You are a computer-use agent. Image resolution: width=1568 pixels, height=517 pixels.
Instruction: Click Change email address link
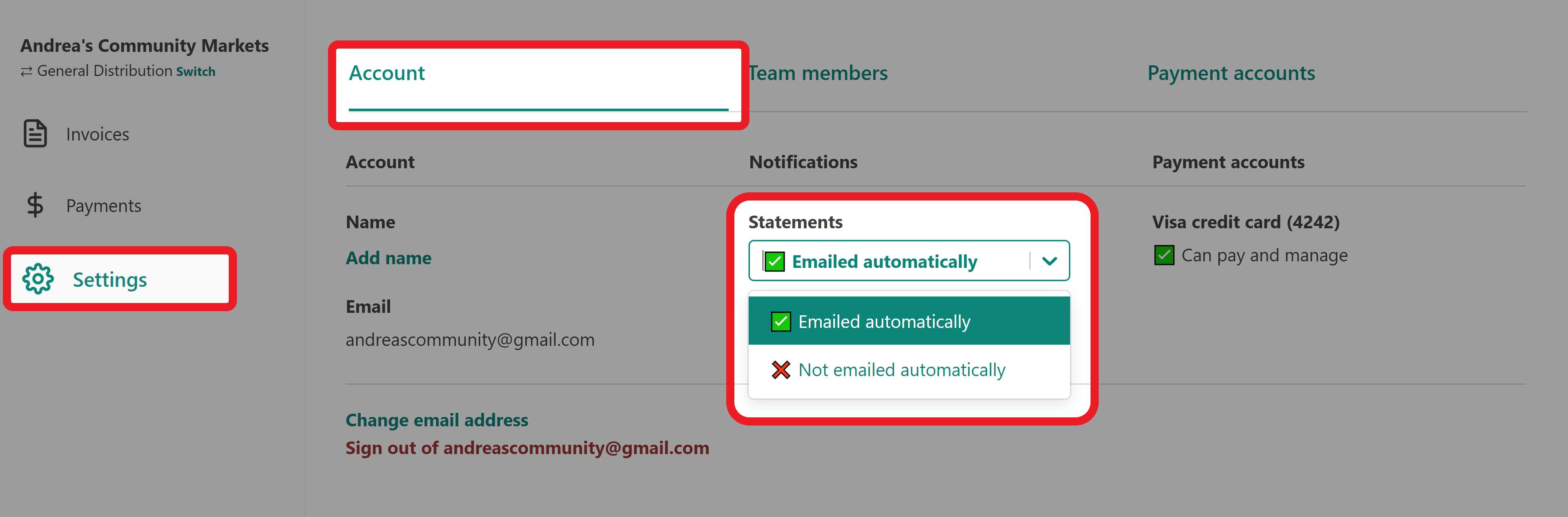[x=437, y=420]
